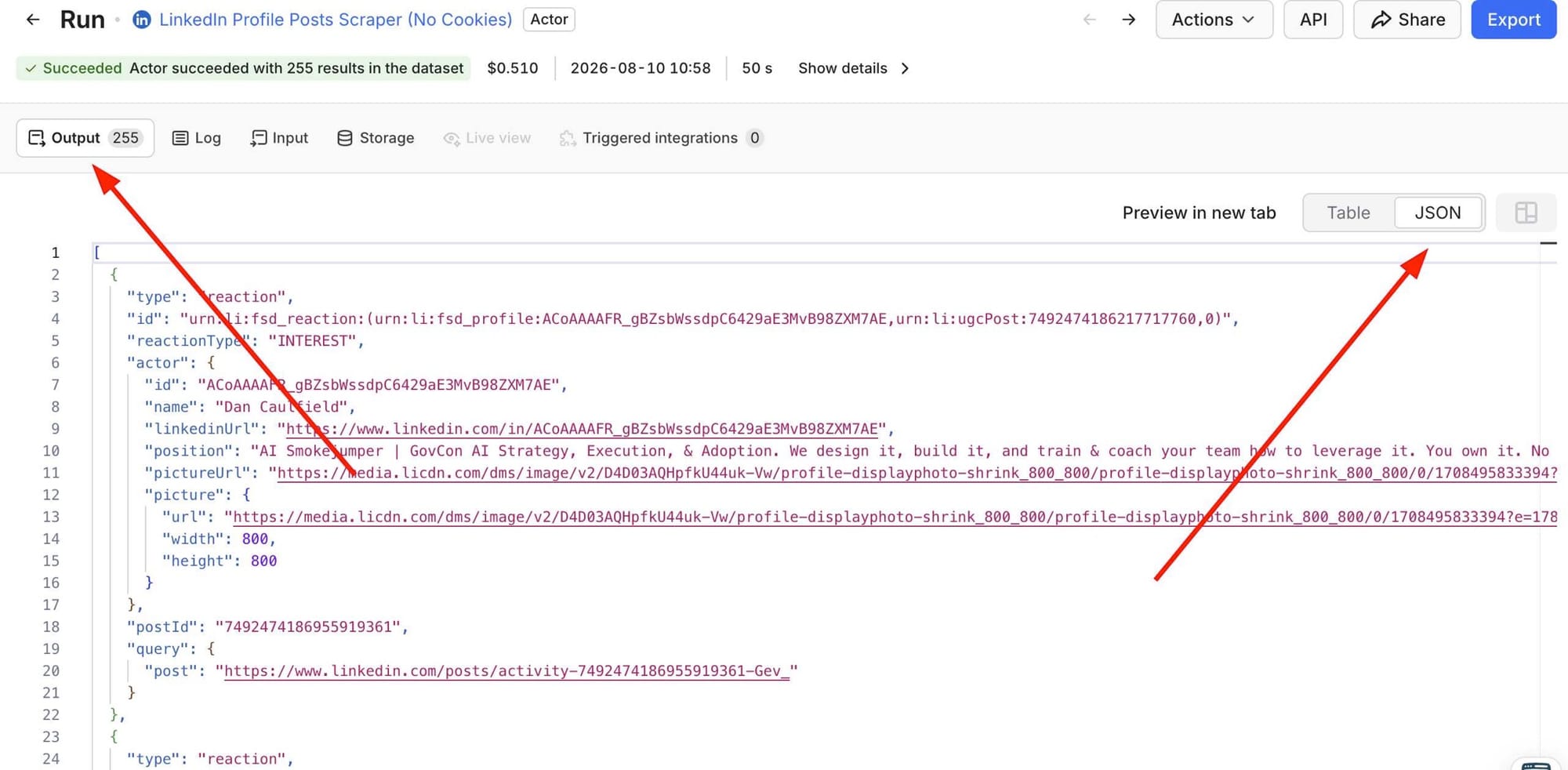Go back using the left arrow beside Run
The width and height of the screenshot is (1568, 770).
point(33,20)
